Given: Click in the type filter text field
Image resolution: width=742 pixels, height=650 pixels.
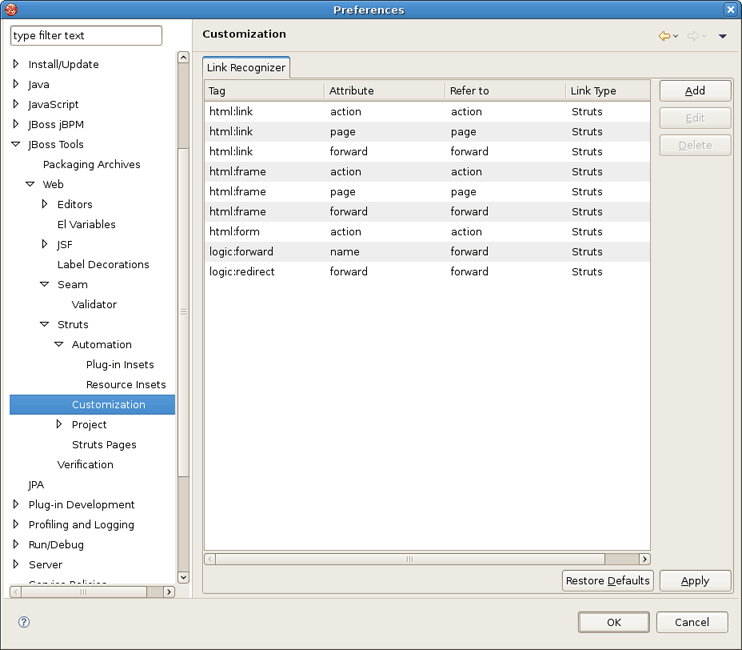Looking at the screenshot, I should [x=86, y=36].
